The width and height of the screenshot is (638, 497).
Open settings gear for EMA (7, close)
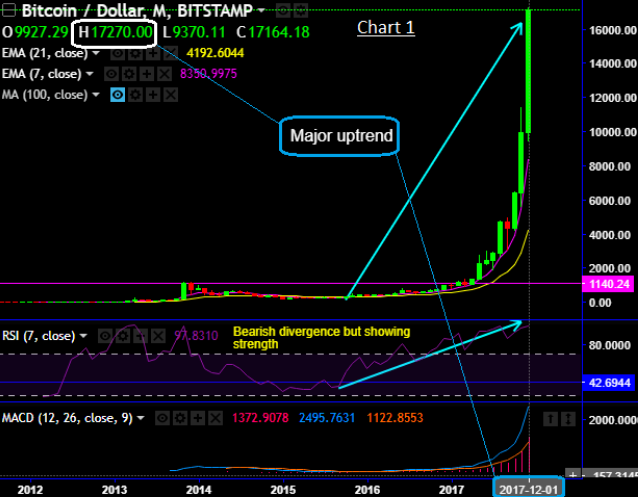129,74
